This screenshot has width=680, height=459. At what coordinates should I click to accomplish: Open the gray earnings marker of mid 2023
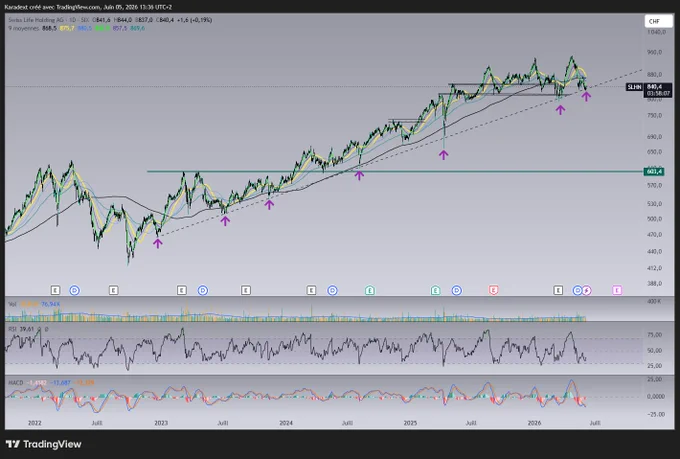pyautogui.click(x=246, y=290)
